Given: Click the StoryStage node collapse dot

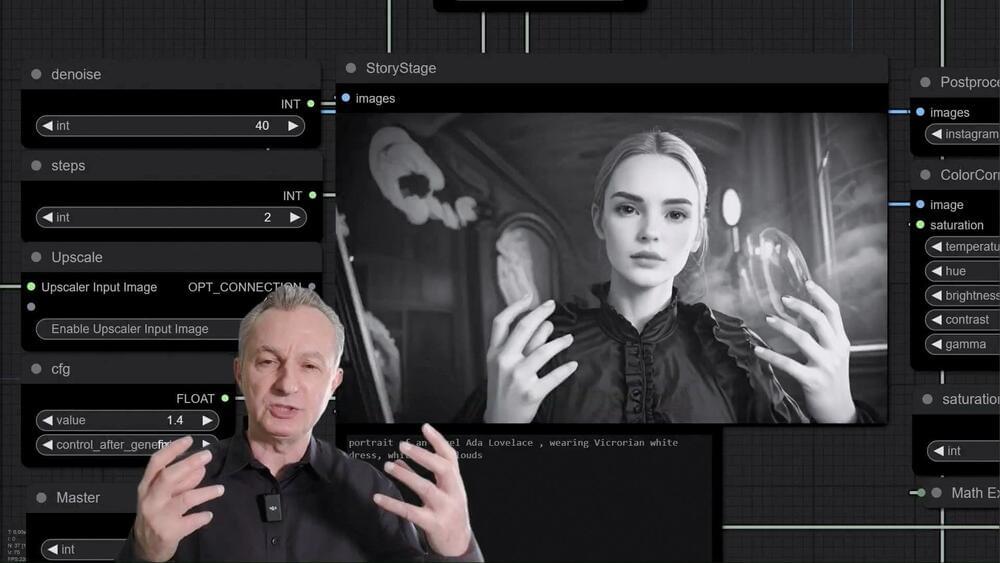Looking at the screenshot, I should pos(350,68).
